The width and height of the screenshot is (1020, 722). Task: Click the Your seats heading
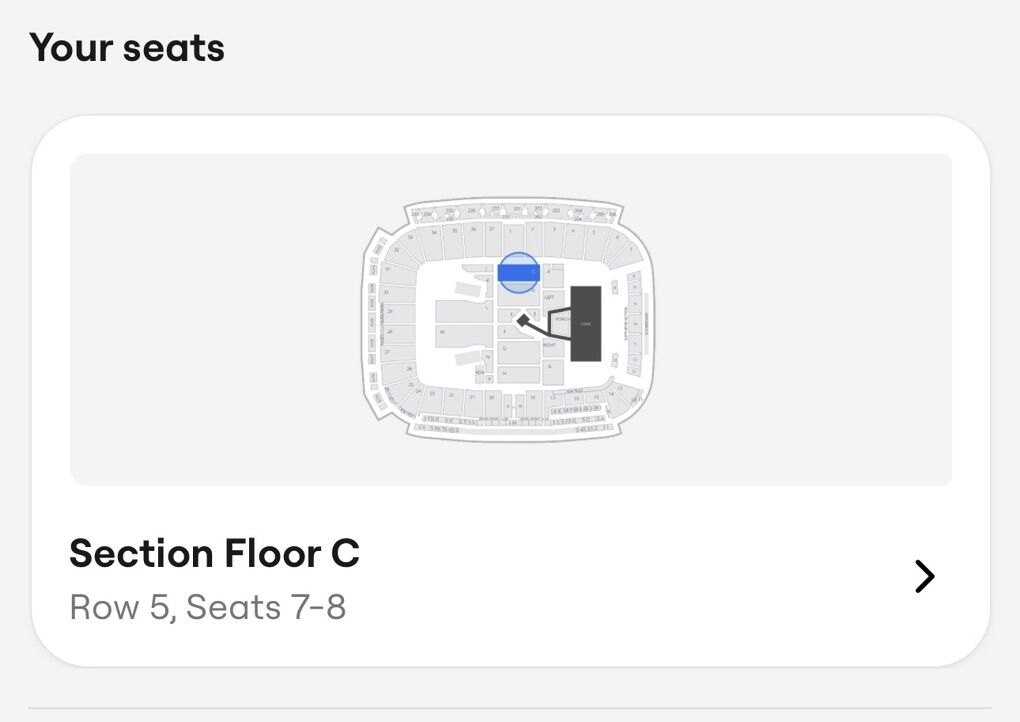[x=127, y=47]
